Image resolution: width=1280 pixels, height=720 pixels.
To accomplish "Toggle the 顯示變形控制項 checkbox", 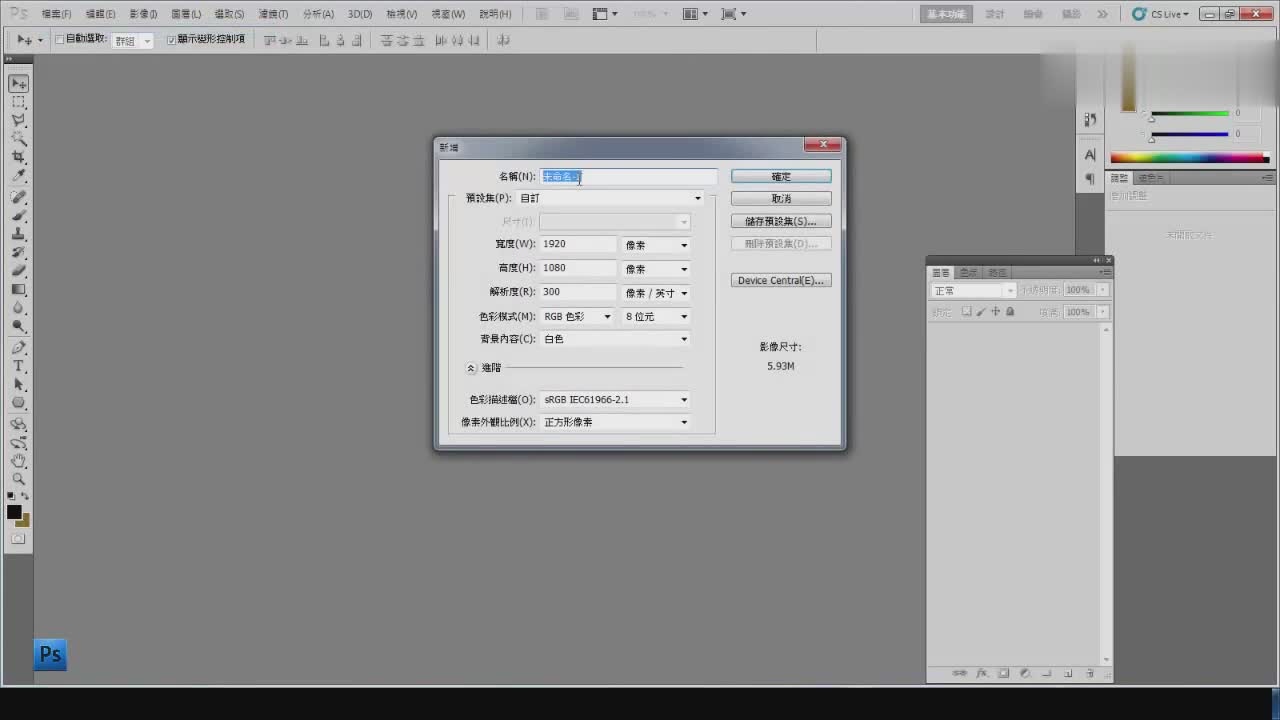I will point(171,39).
